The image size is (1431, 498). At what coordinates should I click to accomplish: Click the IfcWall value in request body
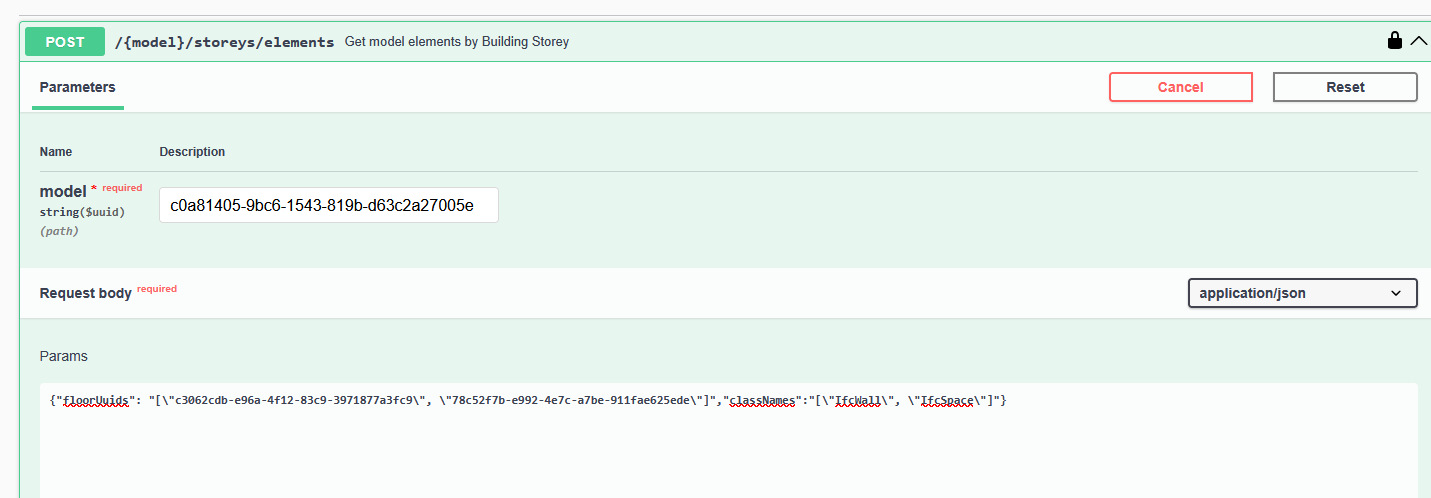click(x=860, y=400)
